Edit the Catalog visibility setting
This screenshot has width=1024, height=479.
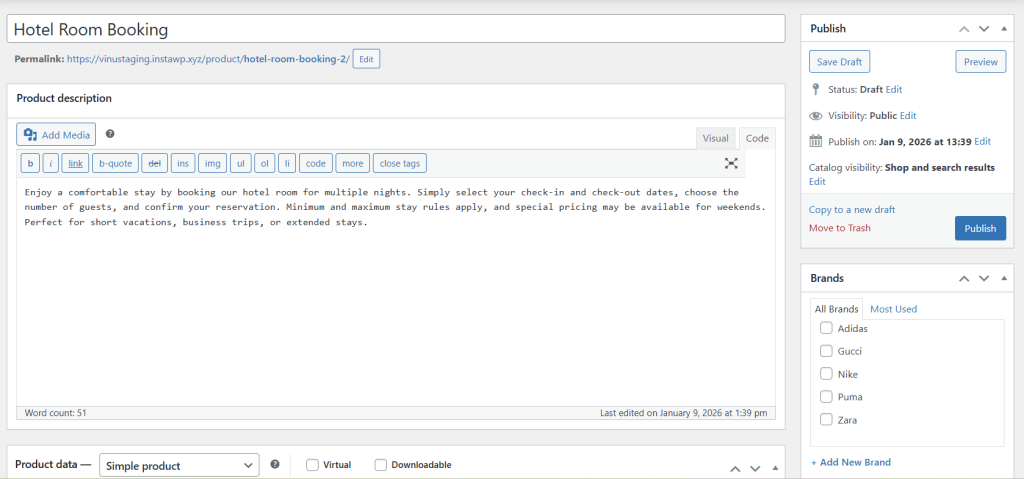817,182
